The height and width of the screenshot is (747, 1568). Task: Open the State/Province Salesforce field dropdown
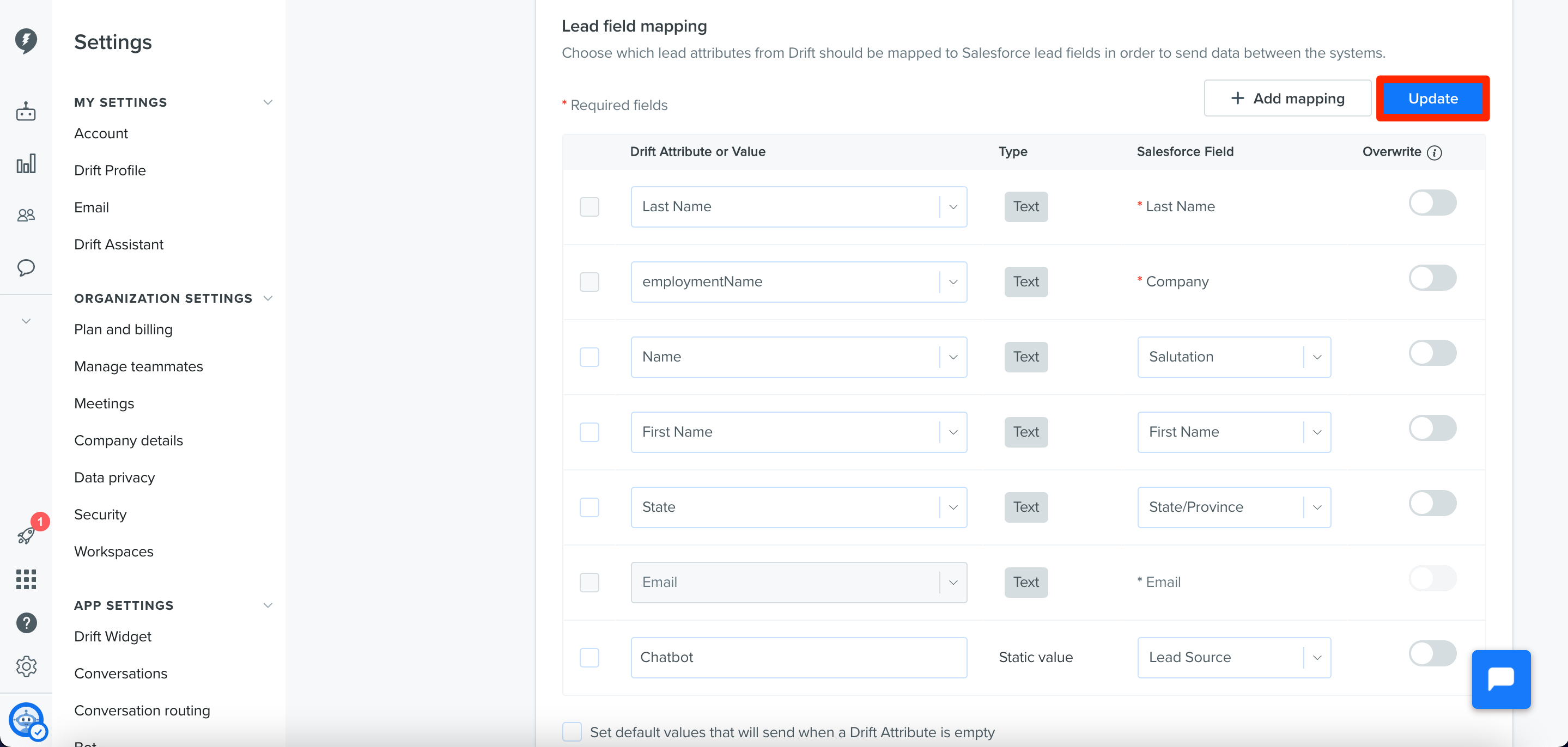click(1234, 507)
